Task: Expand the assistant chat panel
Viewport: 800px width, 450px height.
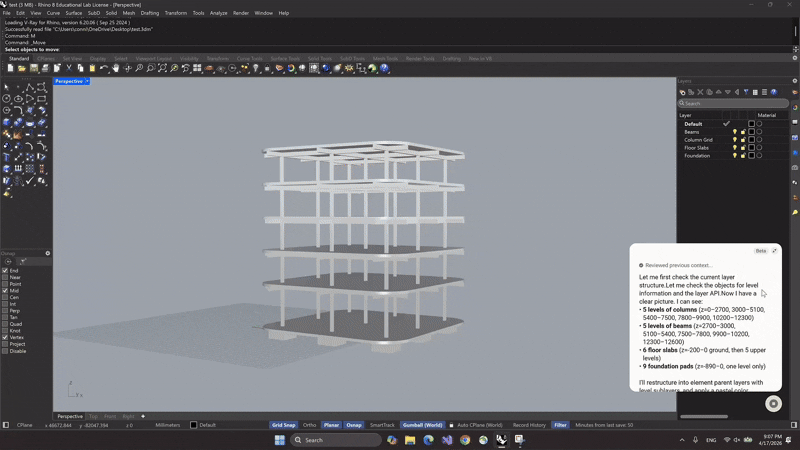Action: pos(774,251)
